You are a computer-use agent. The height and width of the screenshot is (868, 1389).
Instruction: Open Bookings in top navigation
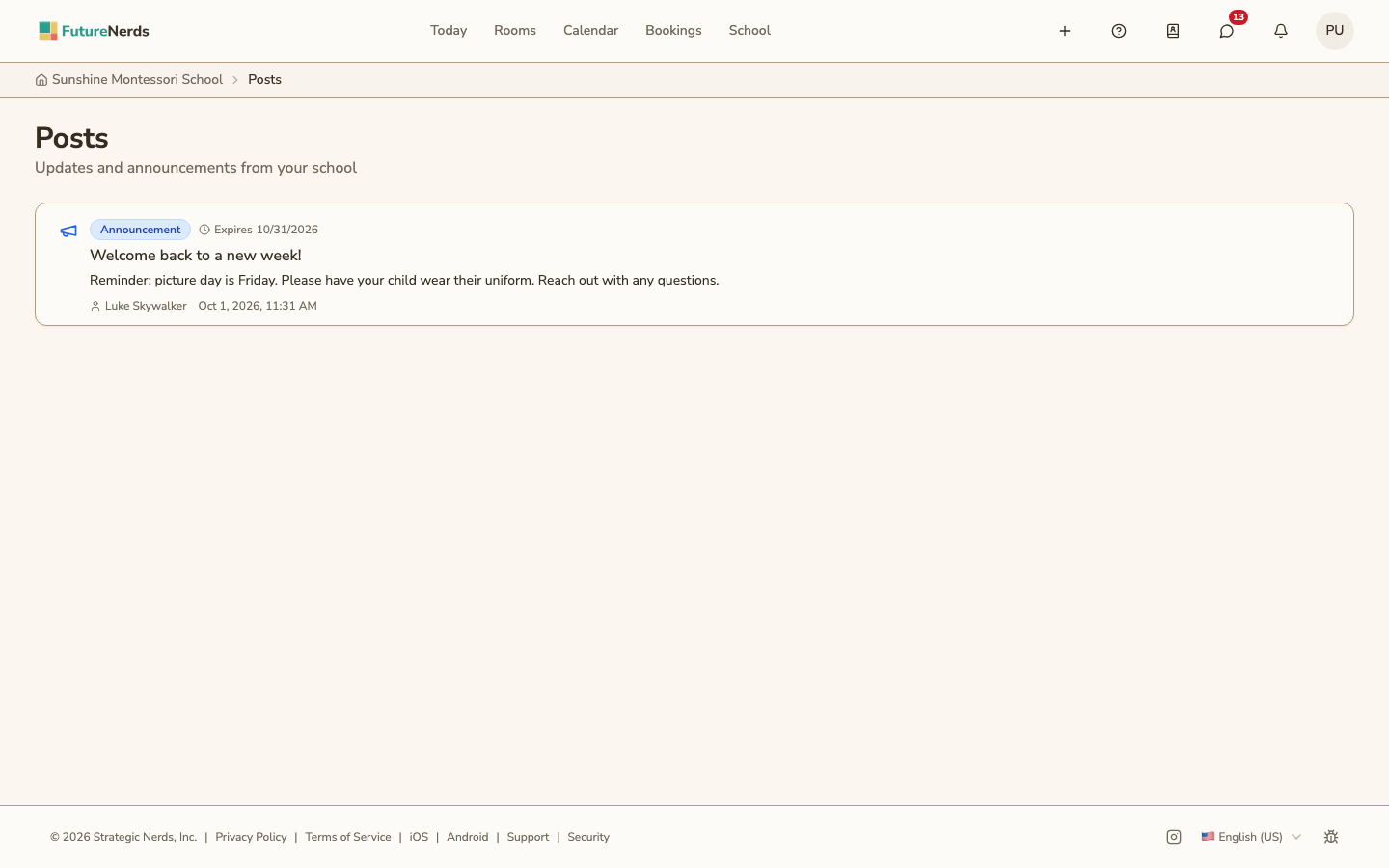pyautogui.click(x=673, y=31)
